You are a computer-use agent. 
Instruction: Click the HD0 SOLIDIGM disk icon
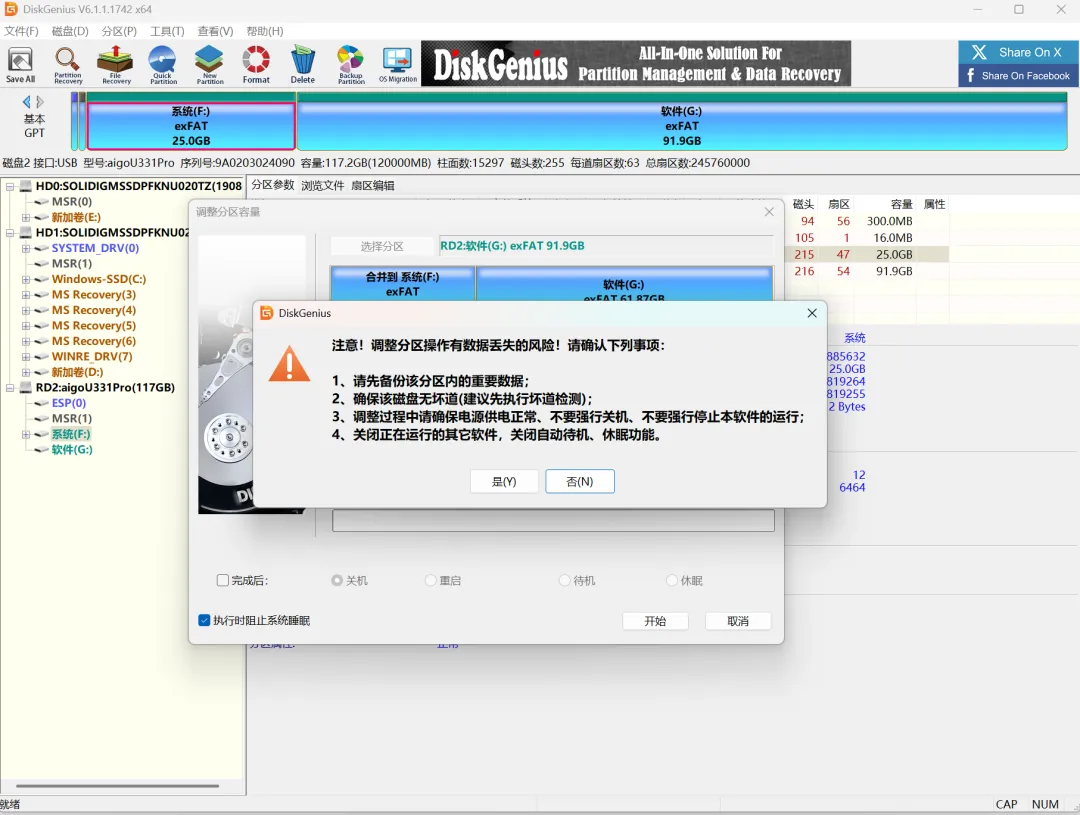point(26,186)
